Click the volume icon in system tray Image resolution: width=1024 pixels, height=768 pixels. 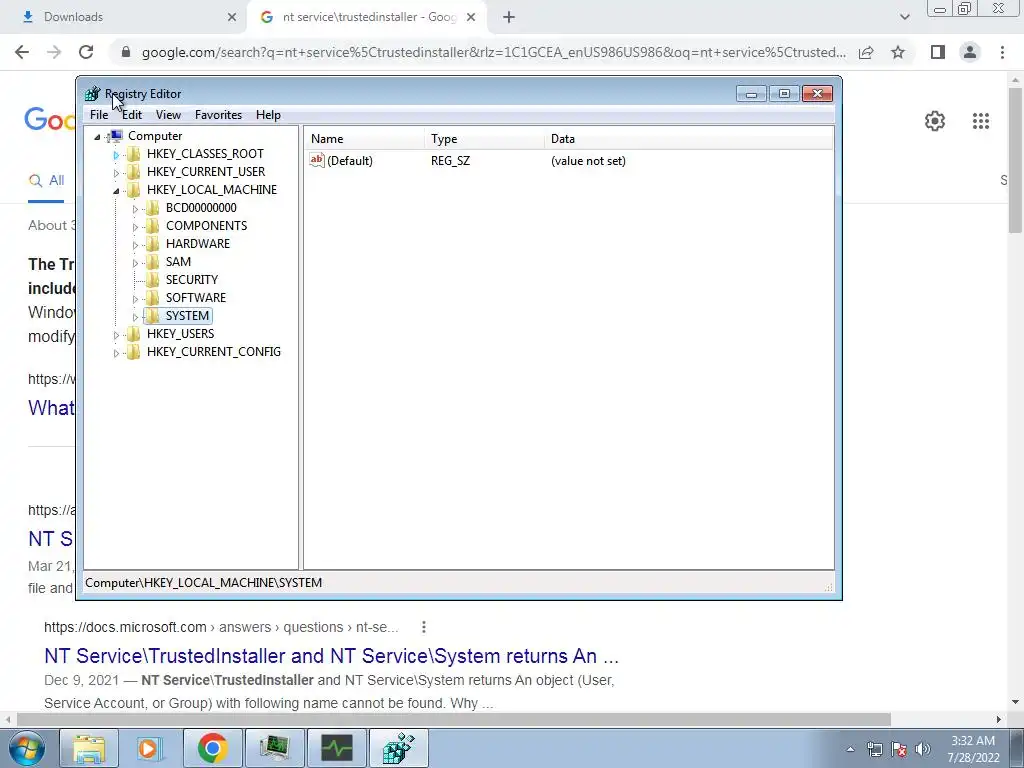pos(923,749)
